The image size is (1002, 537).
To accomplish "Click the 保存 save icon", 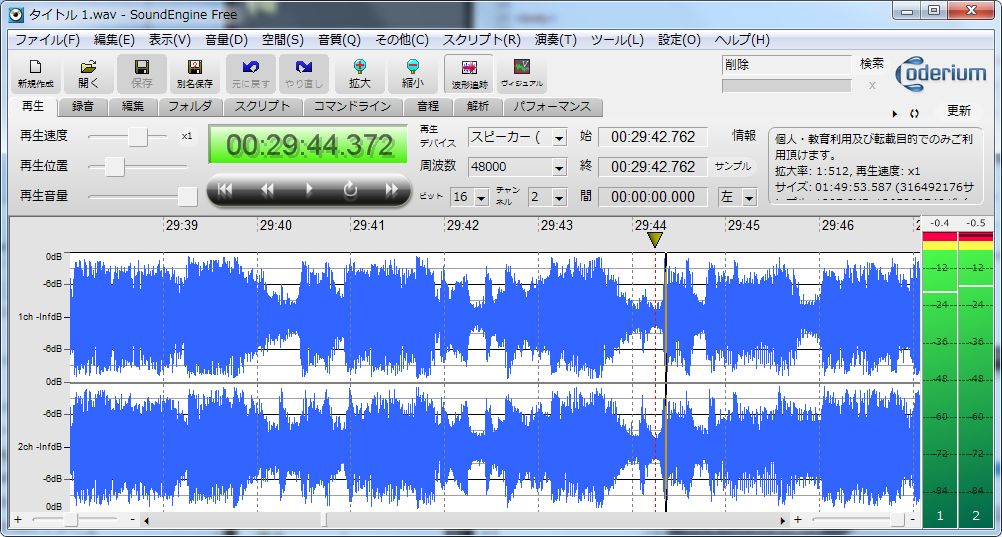I will pos(142,74).
